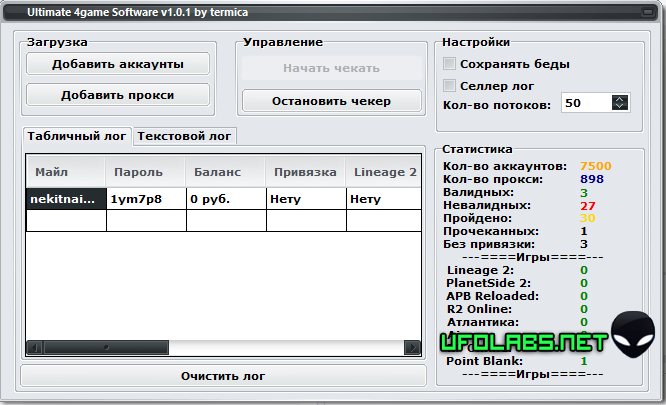Click the Добавить аккаунты button
This screenshot has height=405, width=666.
tap(118, 64)
